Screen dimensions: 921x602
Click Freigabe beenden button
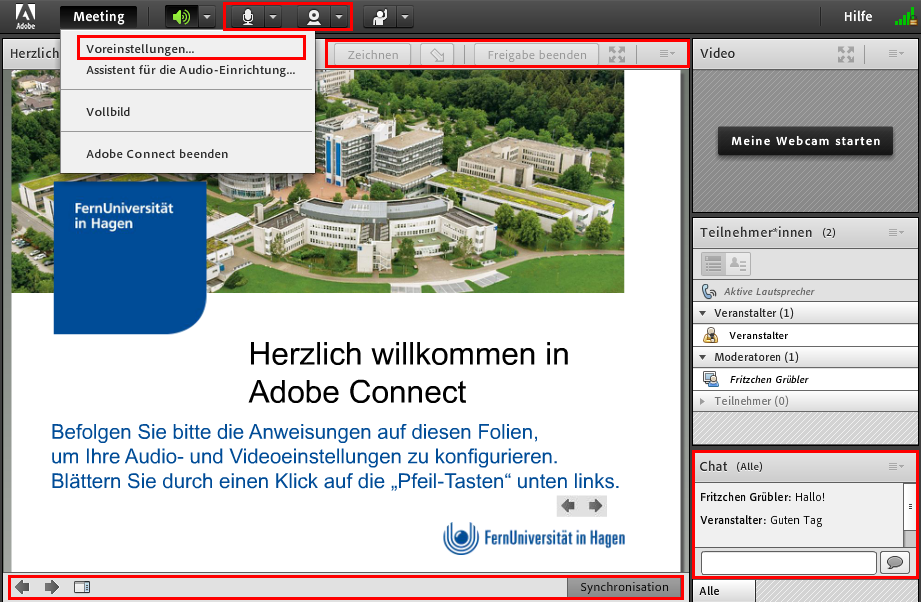coord(536,55)
